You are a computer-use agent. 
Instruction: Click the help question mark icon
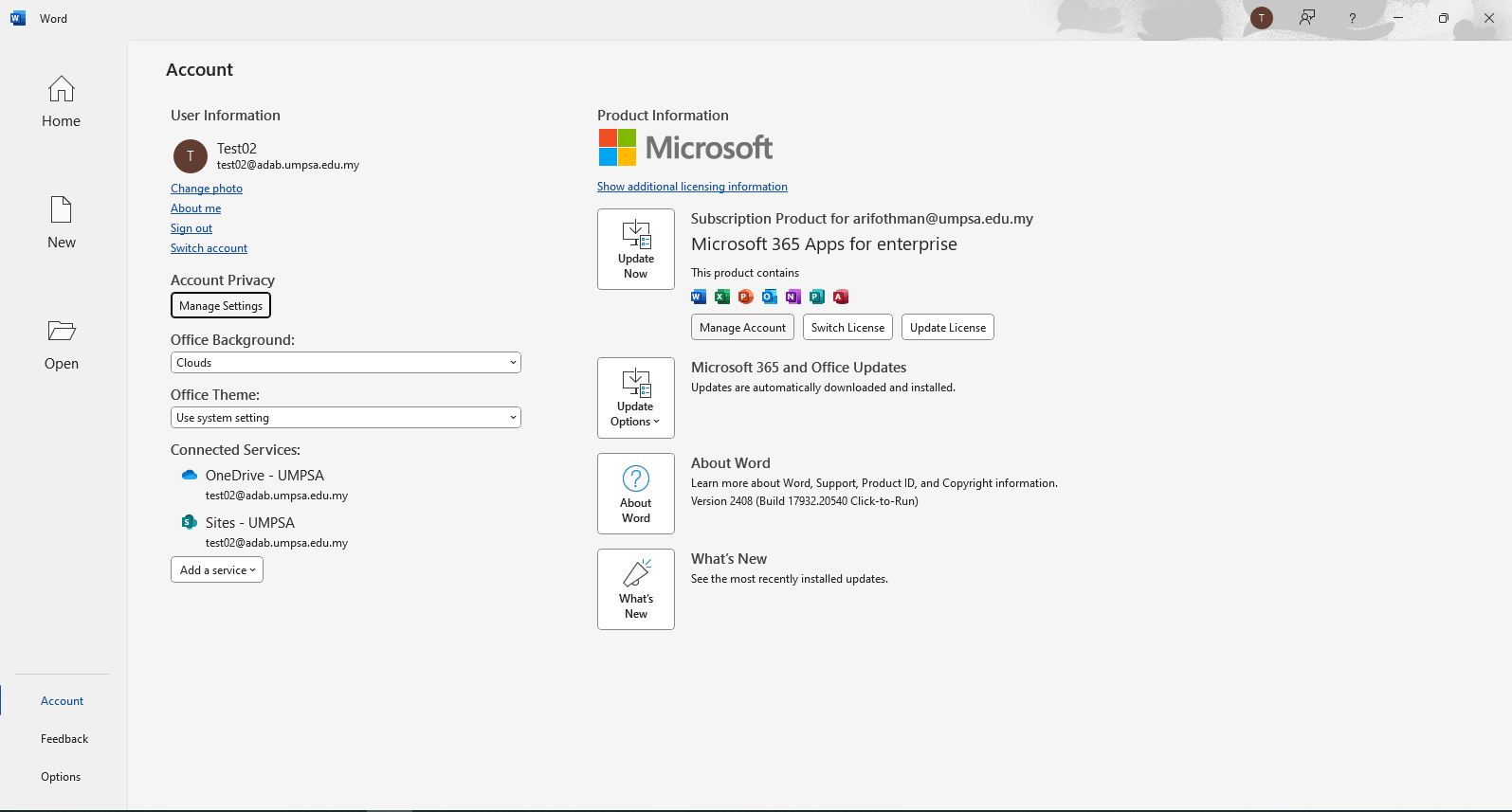[1352, 18]
